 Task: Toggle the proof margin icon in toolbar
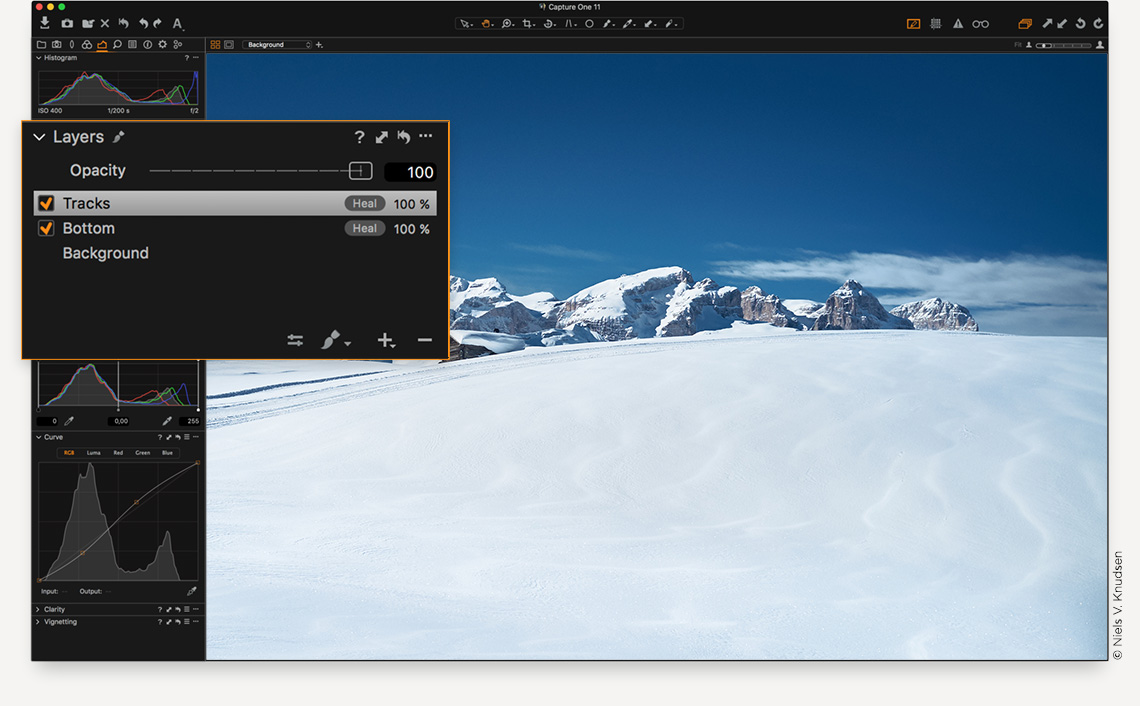(913, 23)
